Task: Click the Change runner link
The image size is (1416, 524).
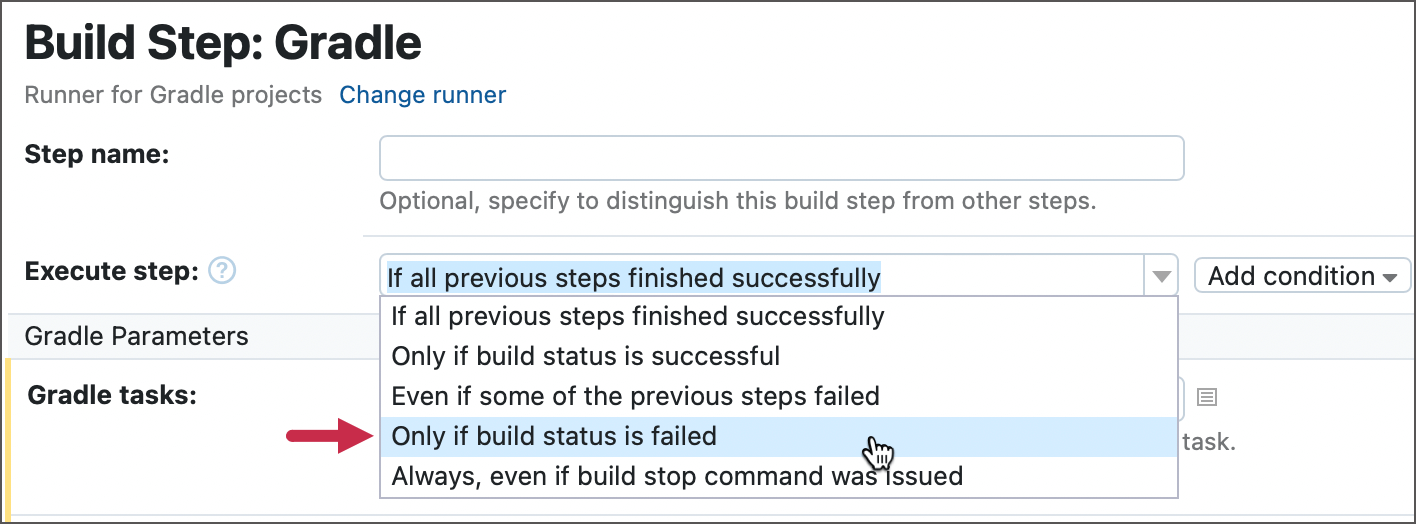Action: tap(423, 95)
